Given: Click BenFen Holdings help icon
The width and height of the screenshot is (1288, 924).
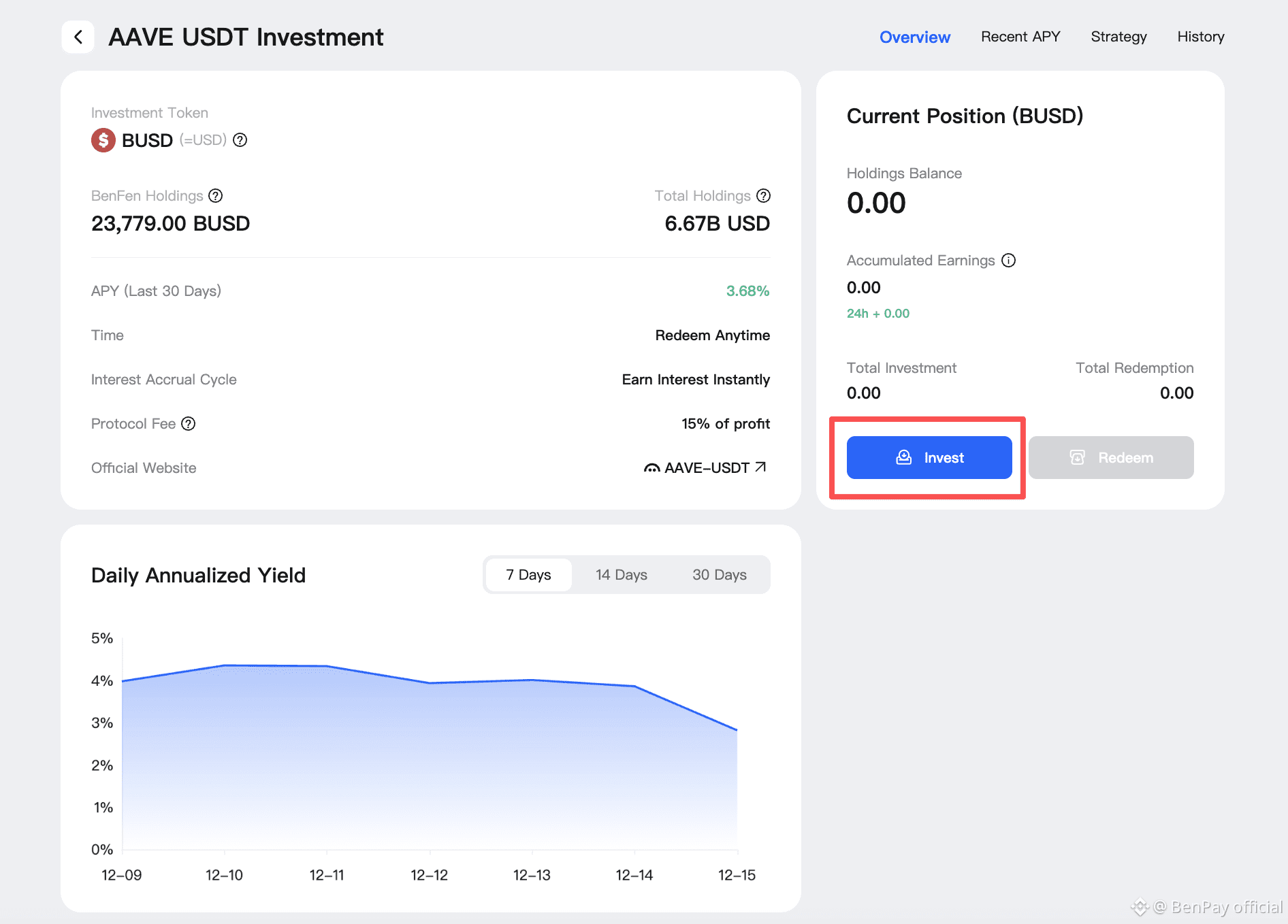Looking at the screenshot, I should pos(216,196).
